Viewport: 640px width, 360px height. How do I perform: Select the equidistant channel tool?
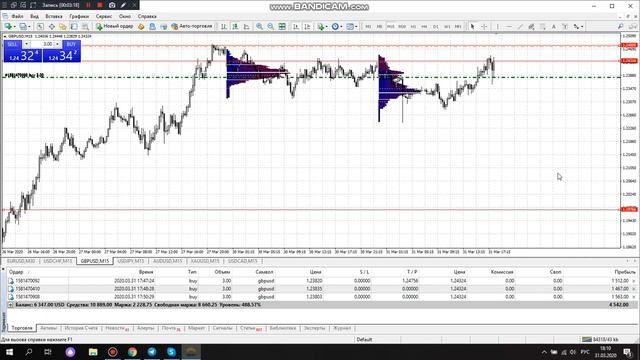[x=531, y=27]
